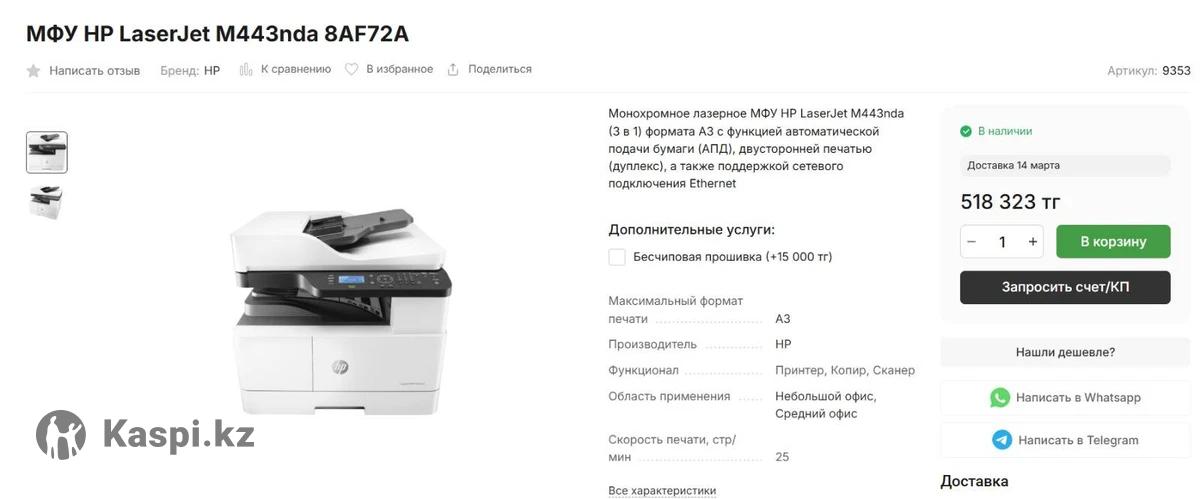The height and width of the screenshot is (499, 1200).
Task: Click the quantity input field
Action: point(1002,242)
